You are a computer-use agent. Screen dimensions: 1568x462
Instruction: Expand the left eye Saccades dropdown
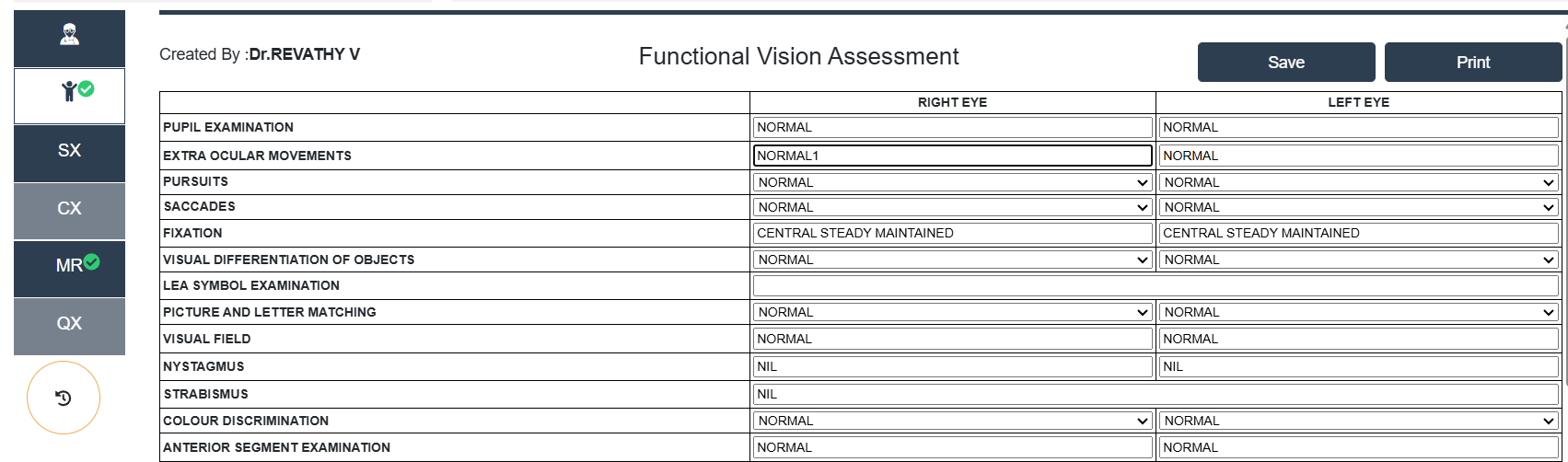(1358, 207)
